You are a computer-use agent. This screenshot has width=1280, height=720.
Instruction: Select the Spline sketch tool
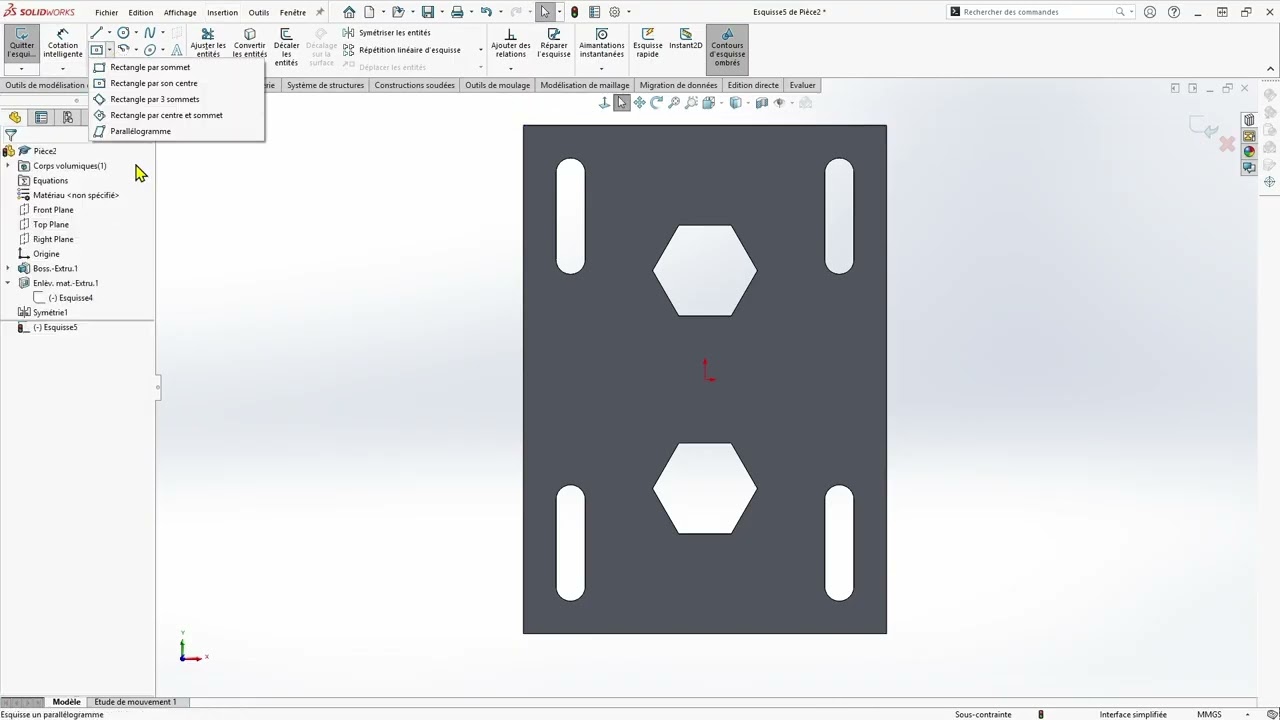coord(149,33)
